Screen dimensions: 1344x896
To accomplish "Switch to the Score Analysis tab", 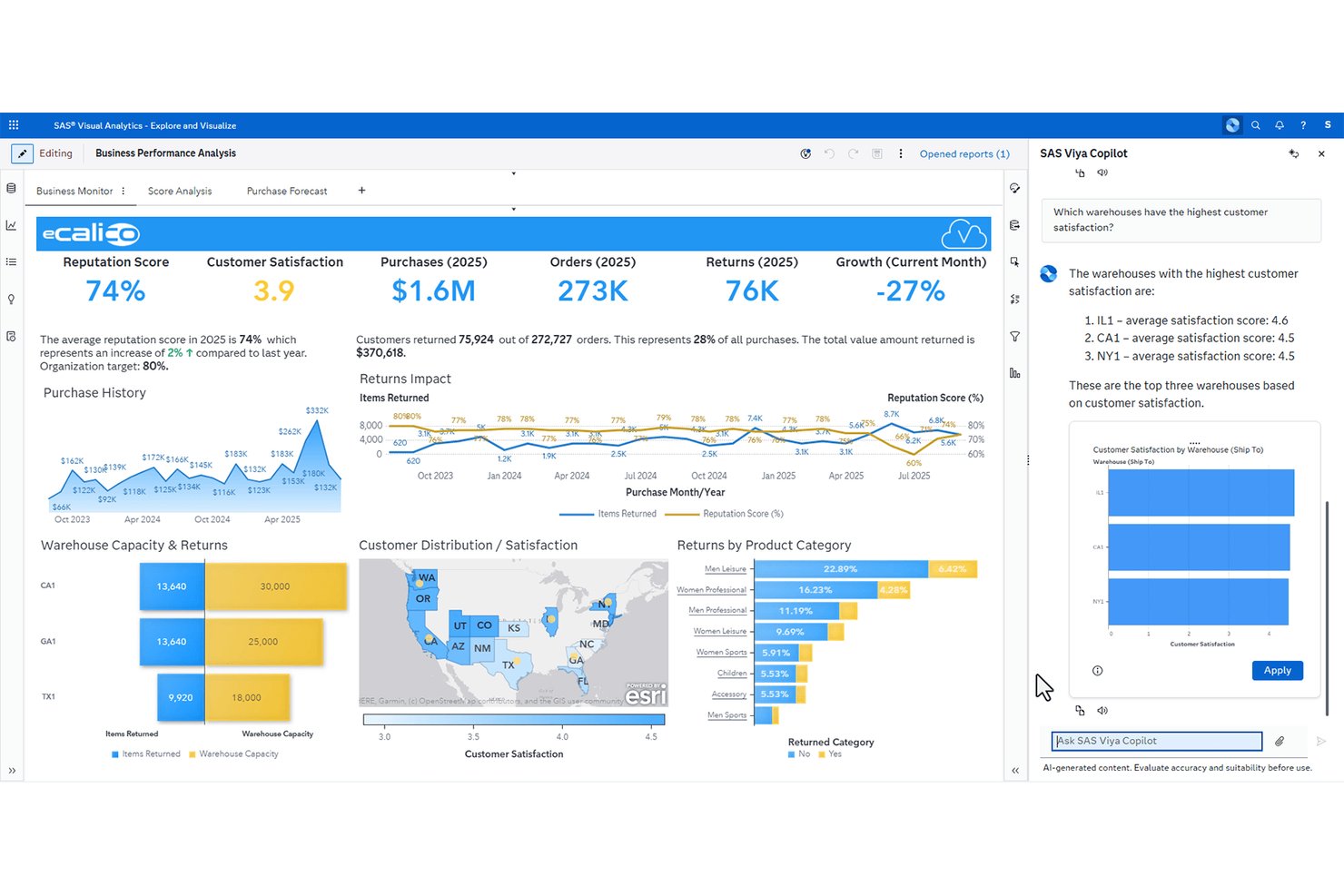I will coord(180,191).
